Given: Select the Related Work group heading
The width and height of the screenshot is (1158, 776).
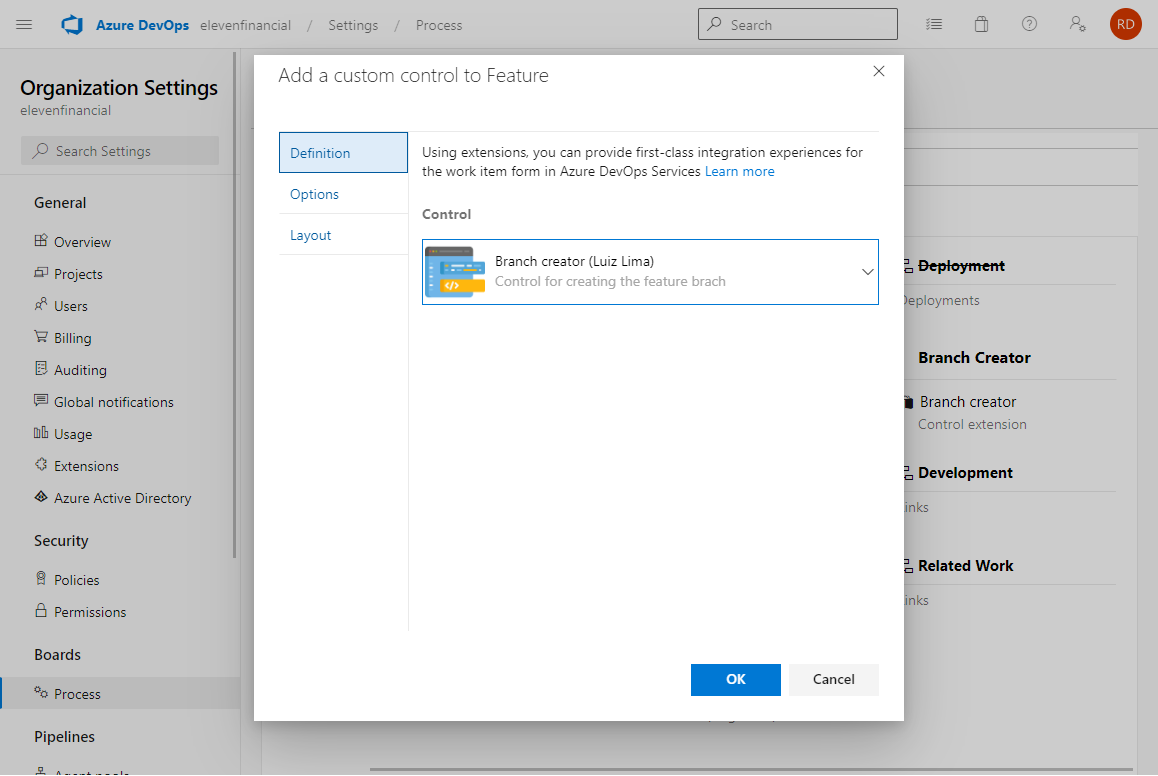Looking at the screenshot, I should 965,566.
